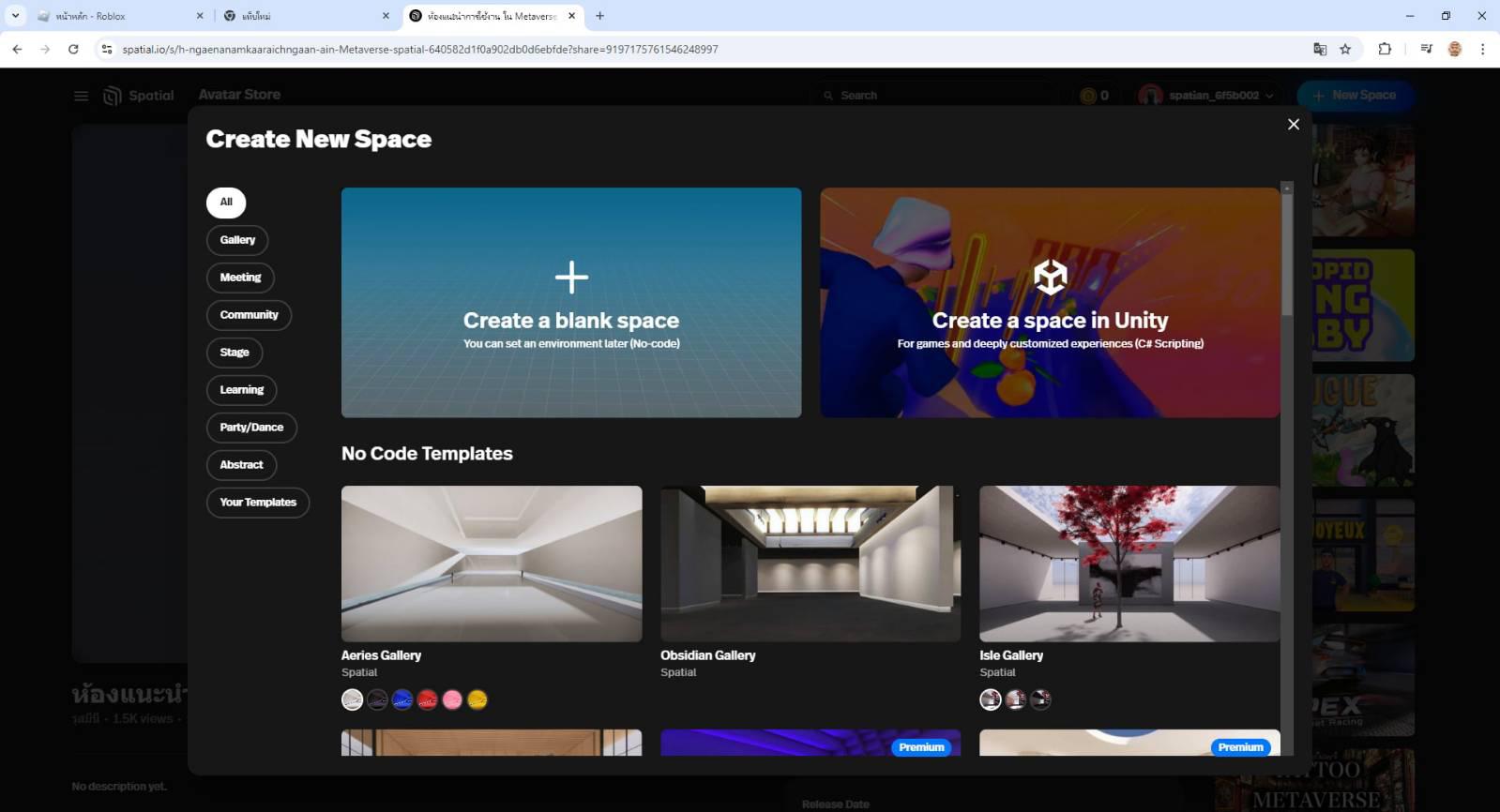Select the Obsidian Gallery template thumbnail
Image resolution: width=1500 pixels, height=812 pixels.
point(811,564)
